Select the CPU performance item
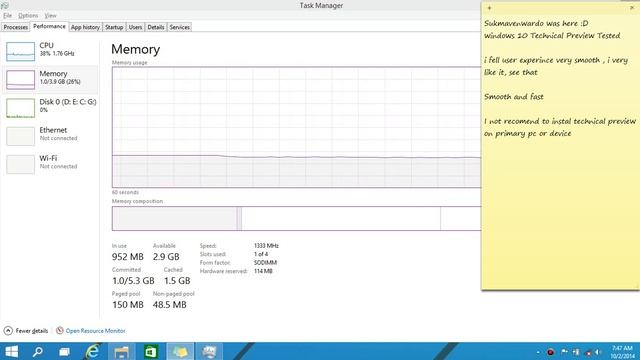 51,51
